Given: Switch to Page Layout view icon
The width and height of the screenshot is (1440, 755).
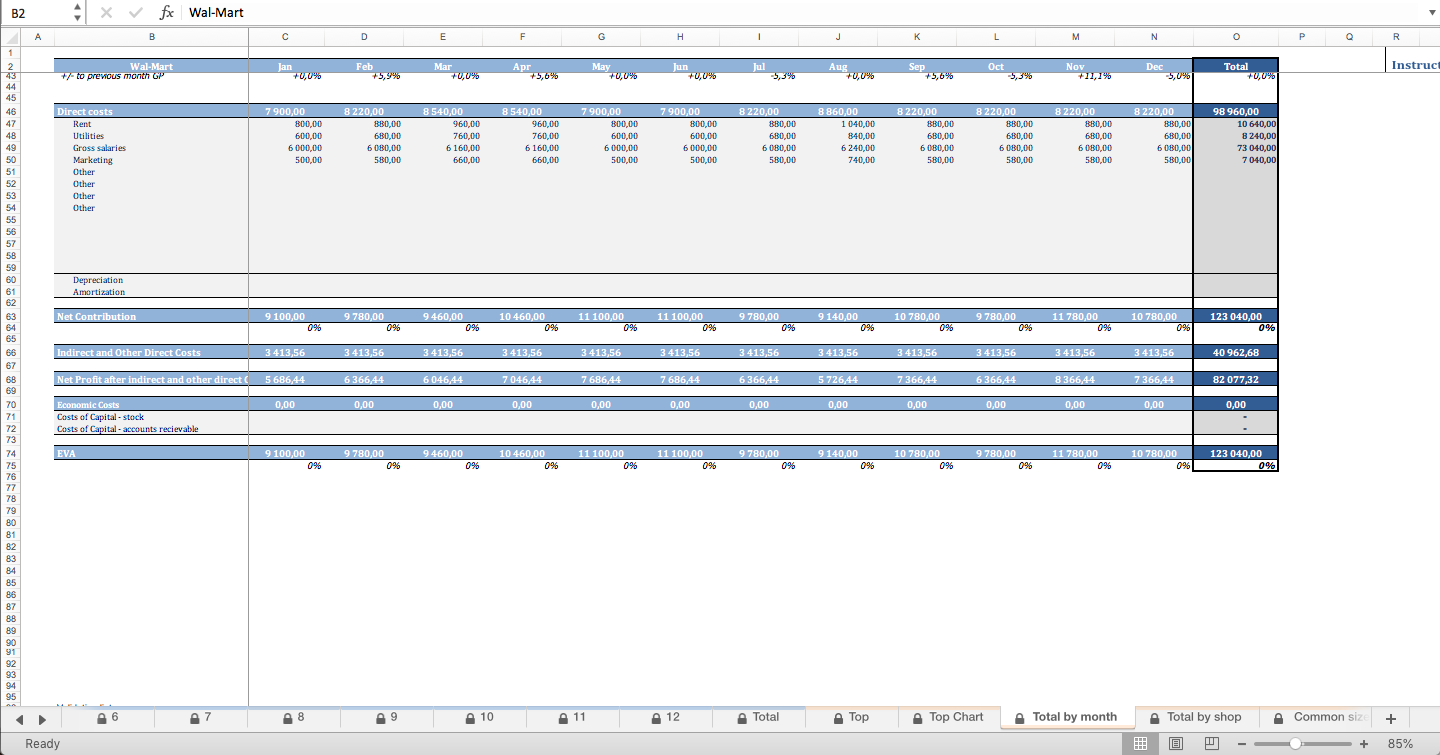Looking at the screenshot, I should click(x=1176, y=744).
